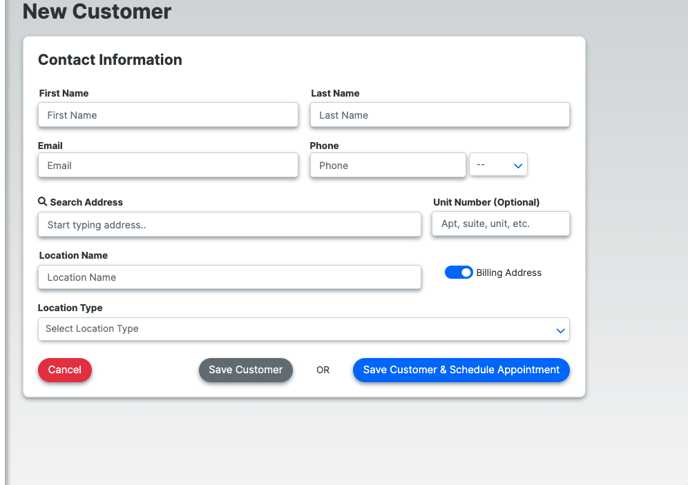Click into the Phone input
This screenshot has width=688, height=485.
[x=388, y=165]
